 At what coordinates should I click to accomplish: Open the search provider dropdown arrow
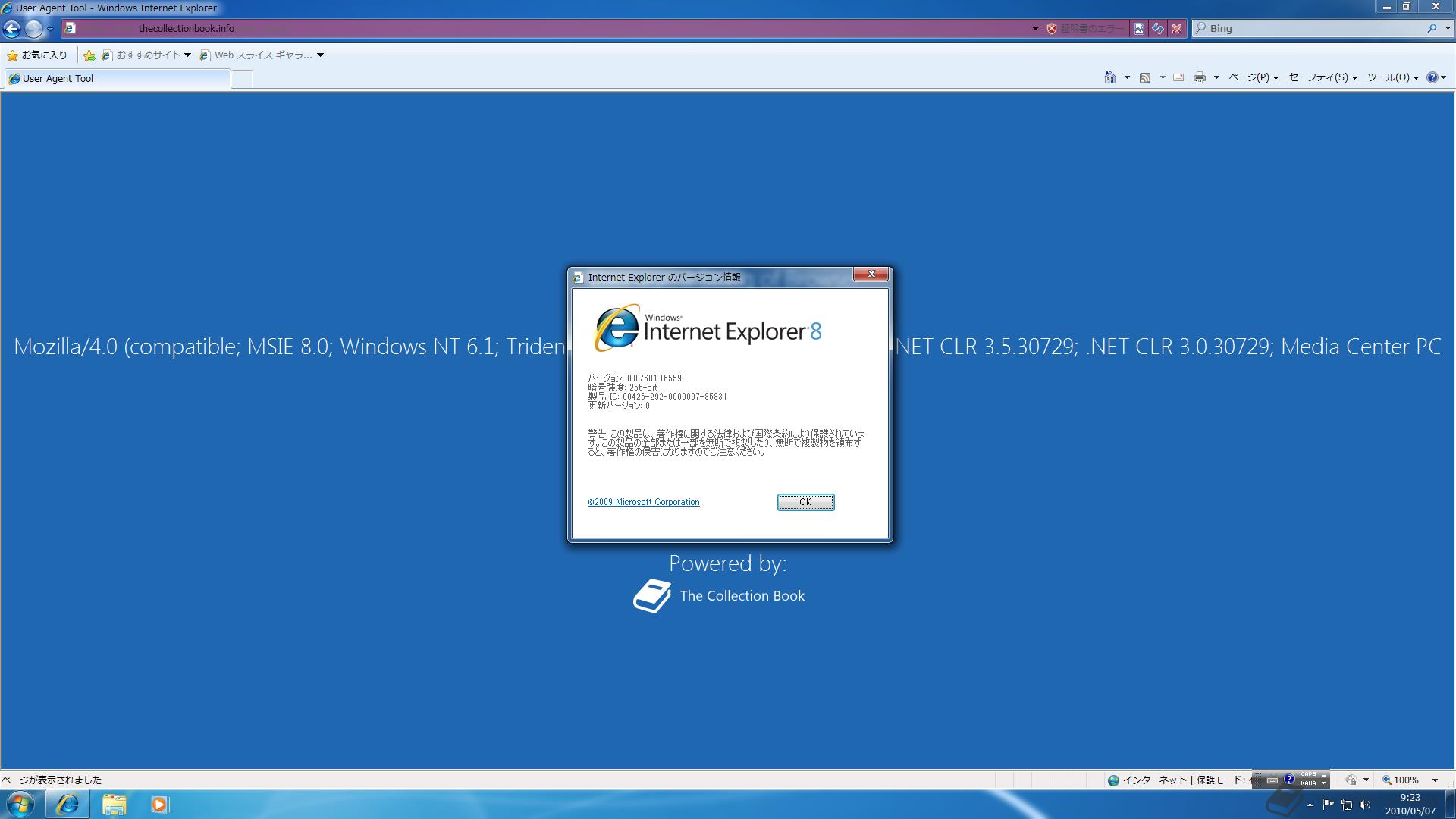coord(1446,28)
